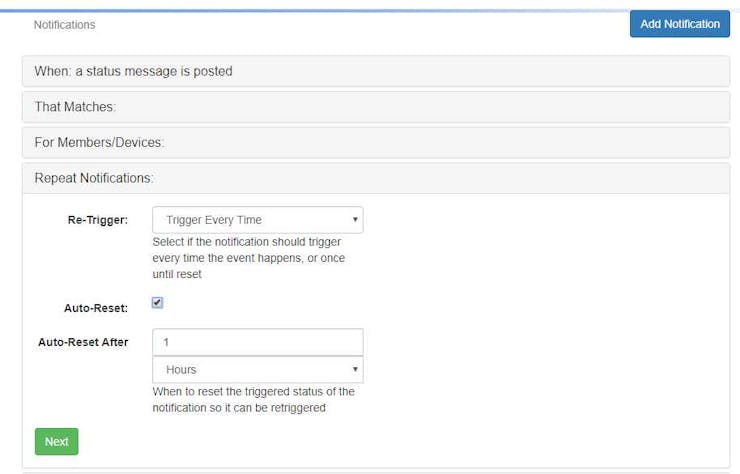Click the Hours dropdown arrow icon
Screen dimensions: 740x474
[355, 369]
